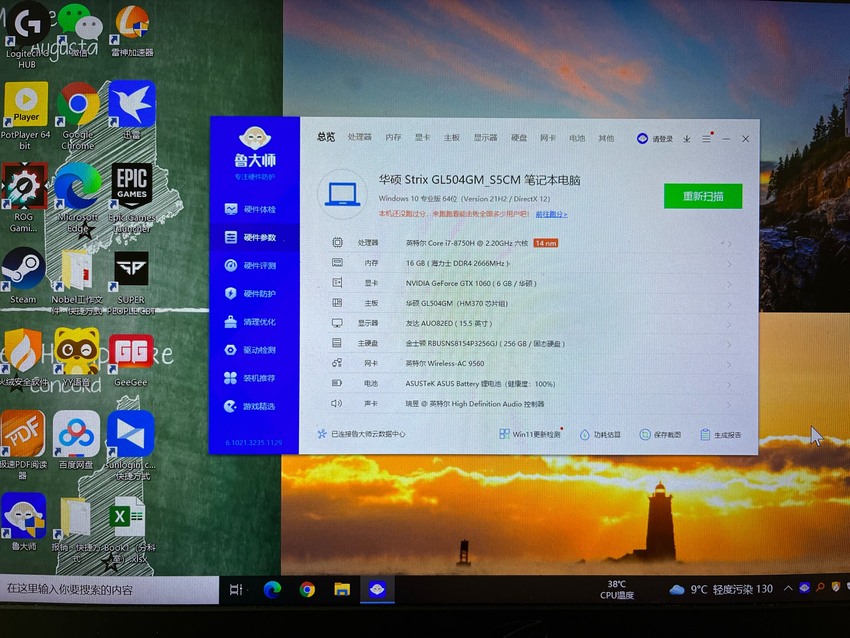Expand the 显示器 AUO82ED row chevron
The height and width of the screenshot is (638, 850).
[729, 324]
